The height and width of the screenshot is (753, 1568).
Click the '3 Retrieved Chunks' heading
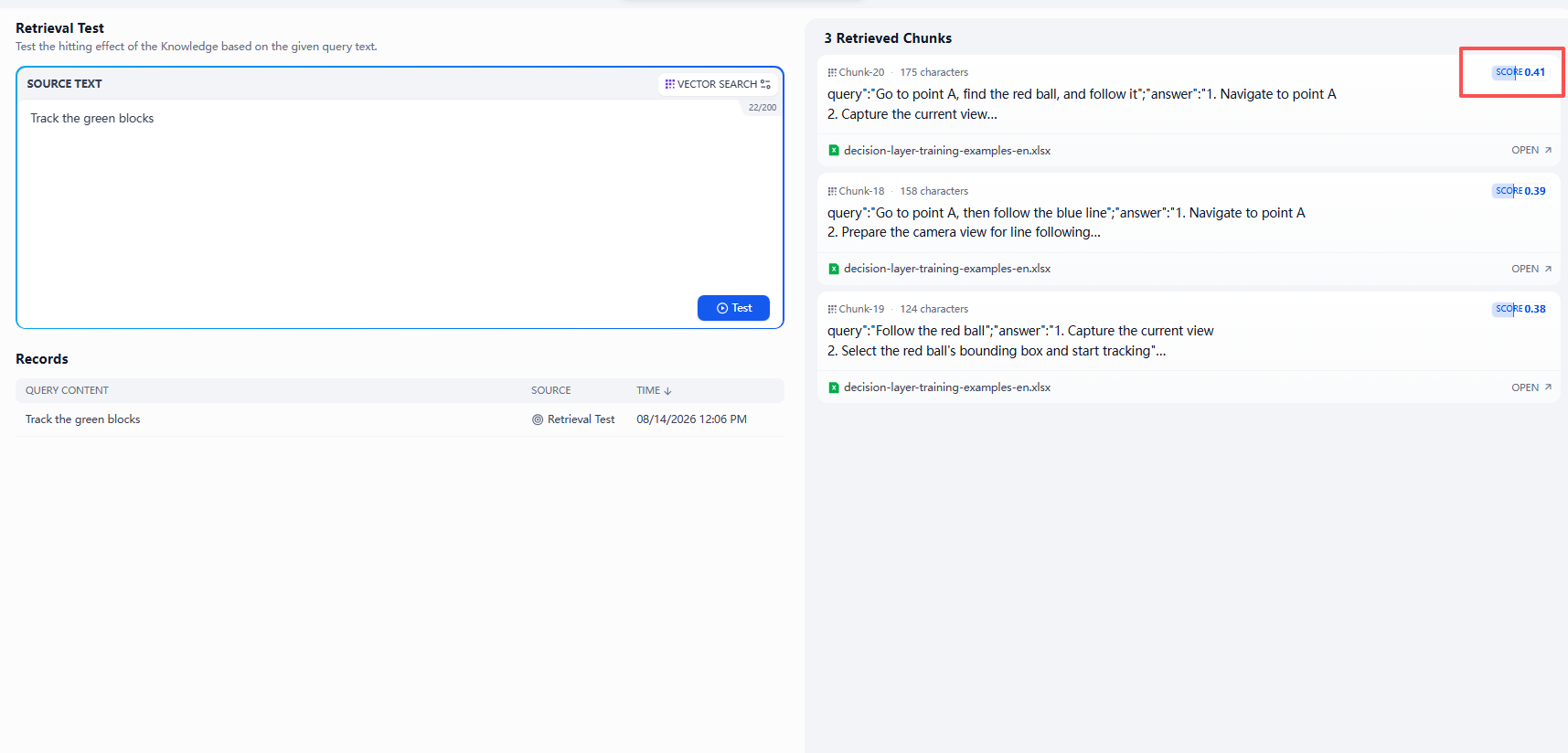pyautogui.click(x=888, y=38)
